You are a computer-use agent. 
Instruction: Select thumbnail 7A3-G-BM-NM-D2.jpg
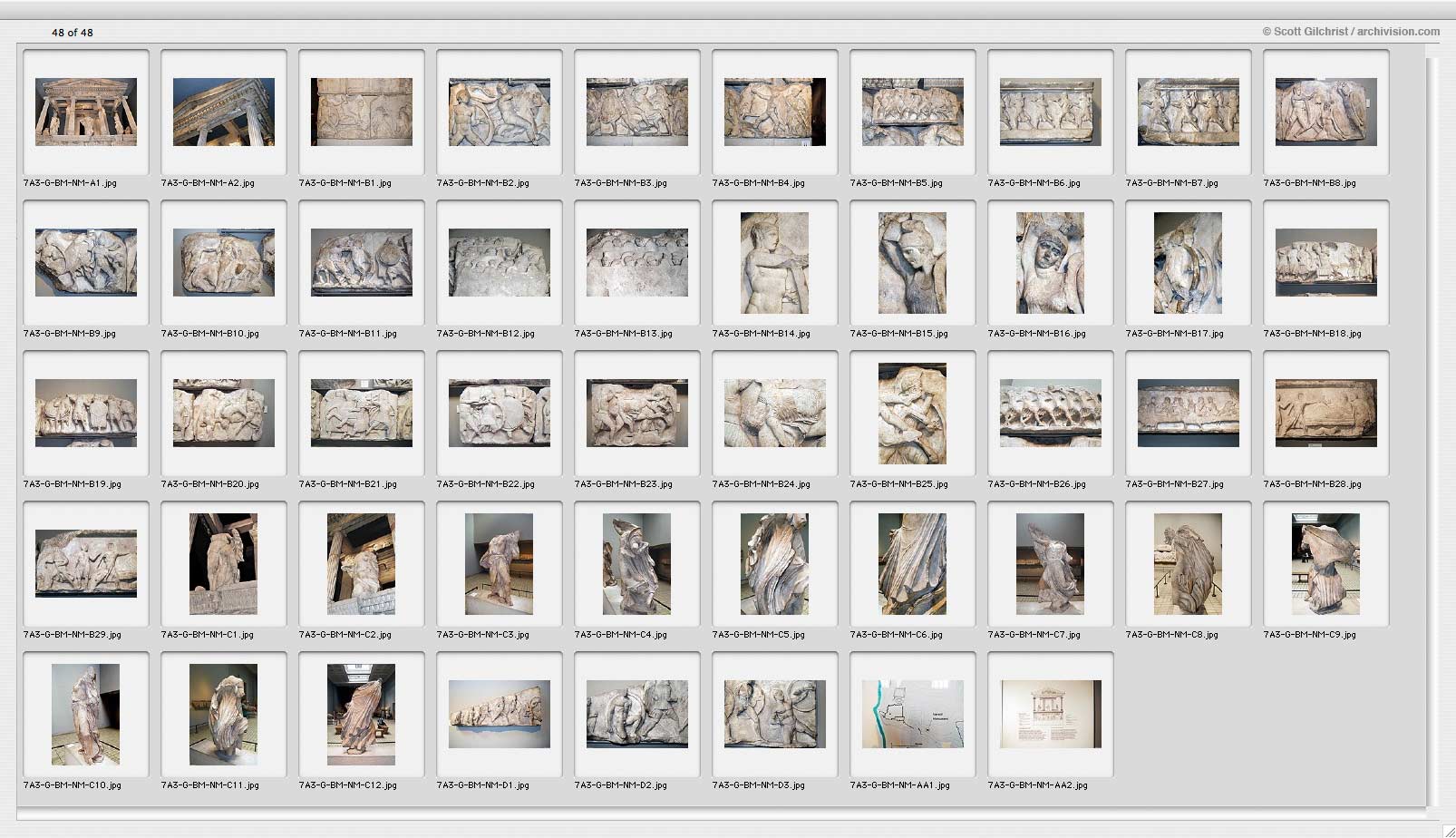637,714
